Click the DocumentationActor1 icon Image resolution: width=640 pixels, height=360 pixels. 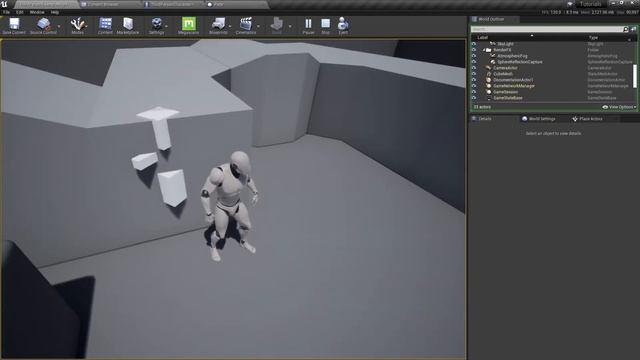(489, 80)
